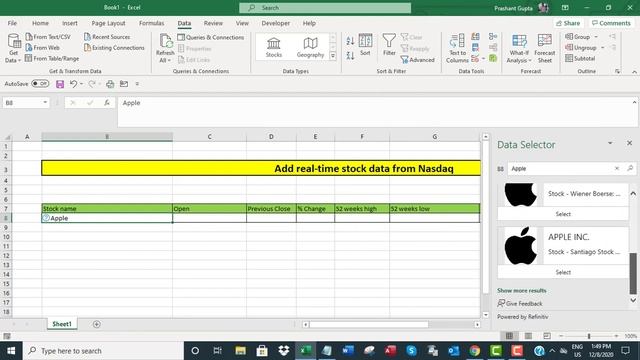
Task: Create a Forecast Sheet
Action: (544, 48)
